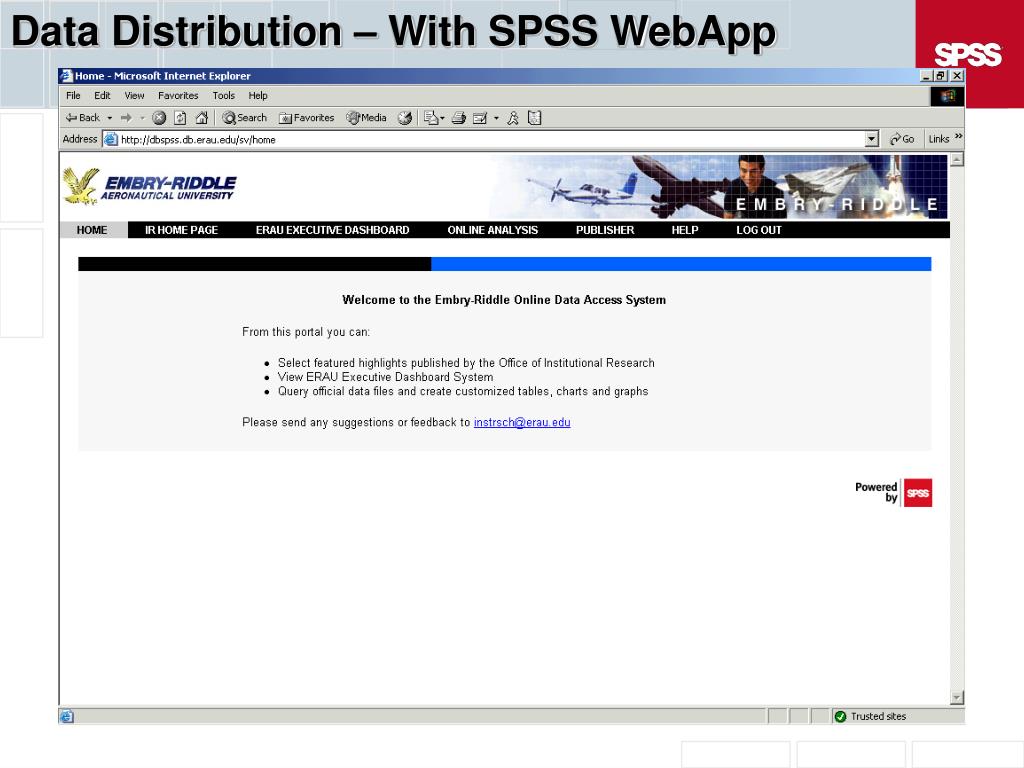Viewport: 1024px width, 768px height.
Task: Open the Edit menu
Action: click(103, 95)
